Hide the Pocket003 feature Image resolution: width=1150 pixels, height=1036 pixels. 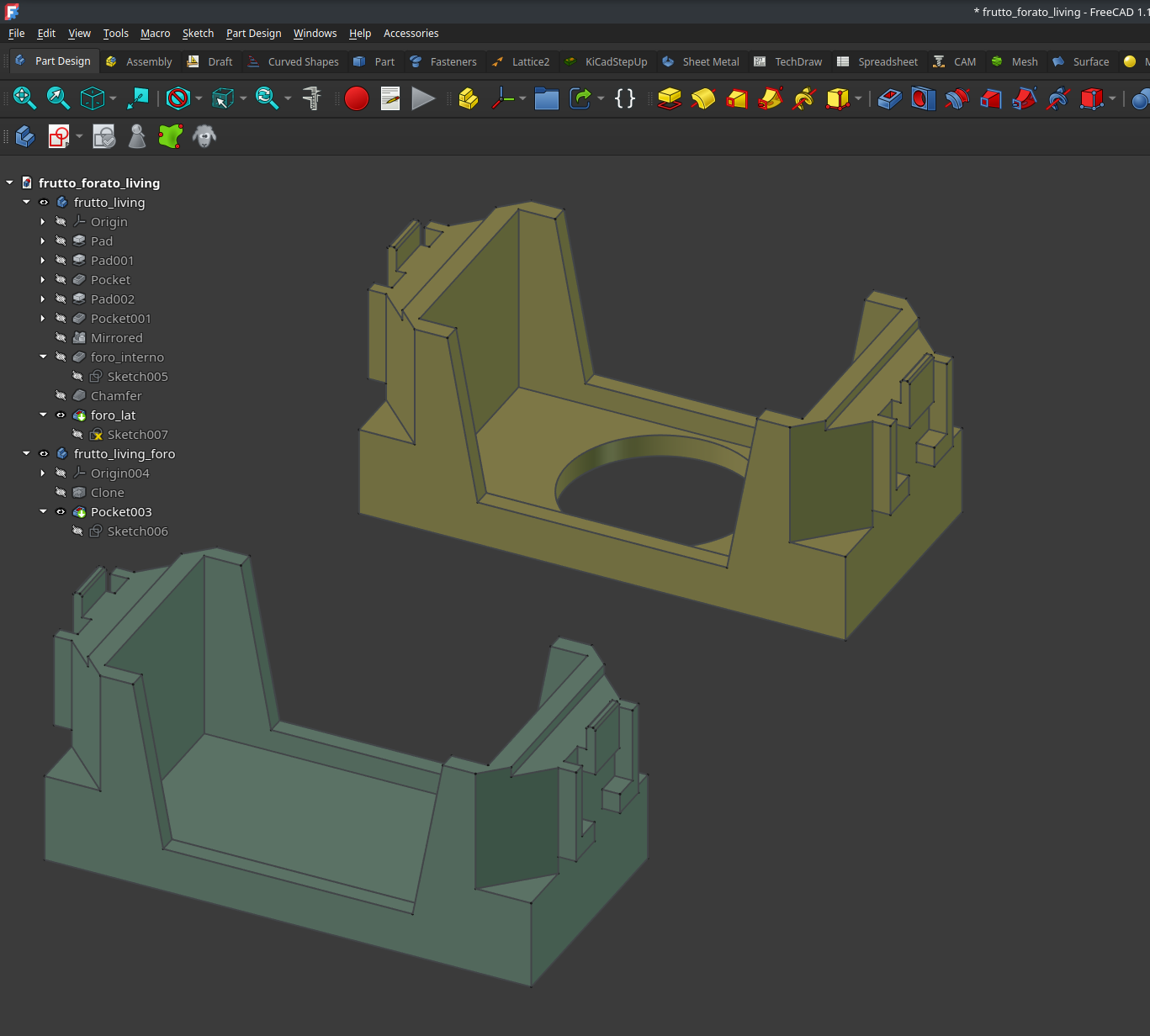point(61,512)
